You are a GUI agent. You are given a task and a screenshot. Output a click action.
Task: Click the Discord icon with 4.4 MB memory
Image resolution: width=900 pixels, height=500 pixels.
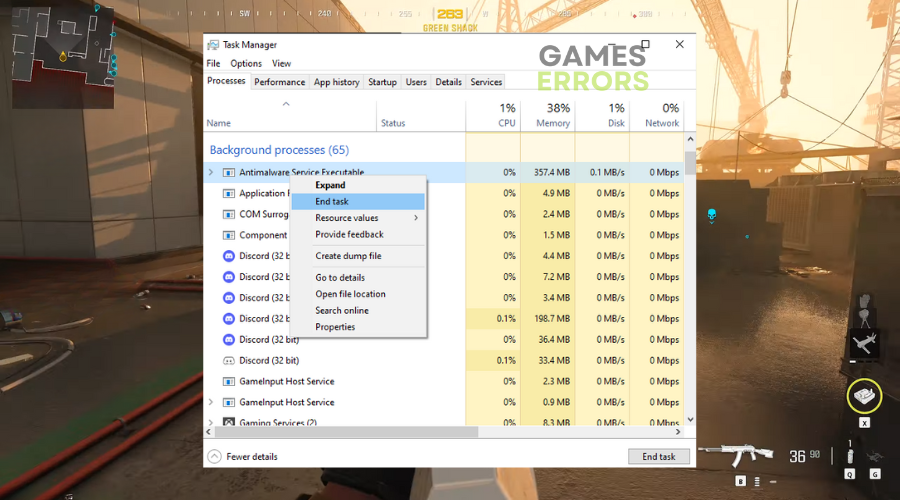tap(228, 256)
